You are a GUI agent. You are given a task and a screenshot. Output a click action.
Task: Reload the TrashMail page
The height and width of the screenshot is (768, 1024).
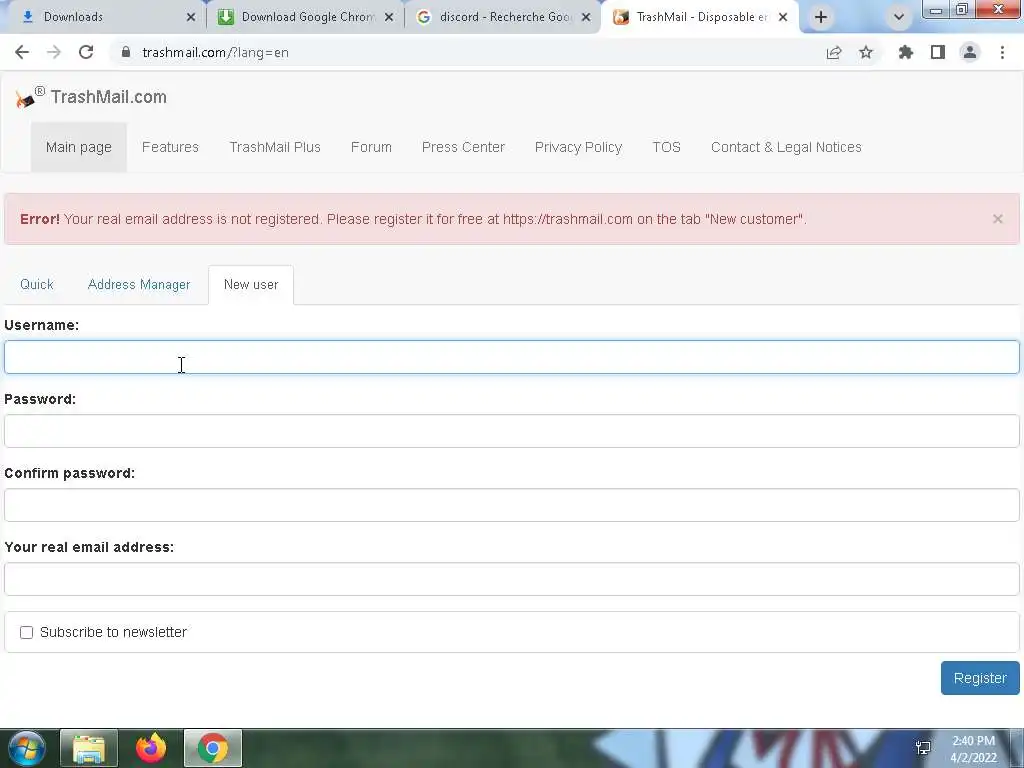[86, 52]
